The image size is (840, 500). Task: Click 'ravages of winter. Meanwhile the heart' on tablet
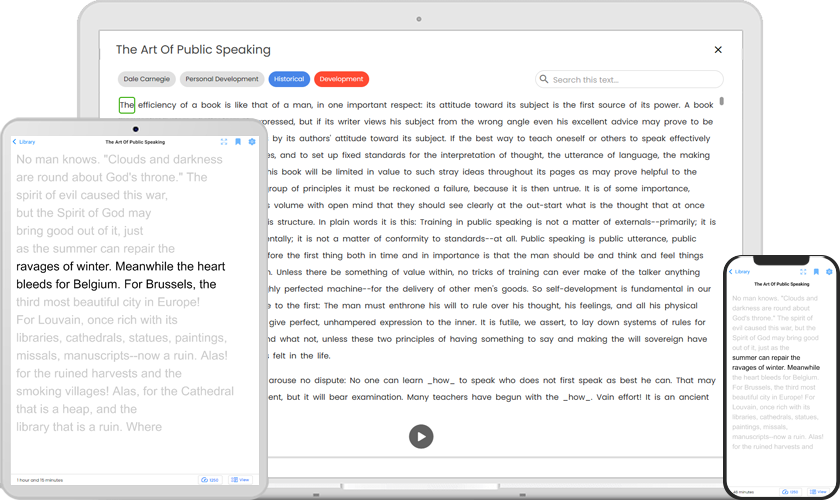pyautogui.click(x=121, y=266)
